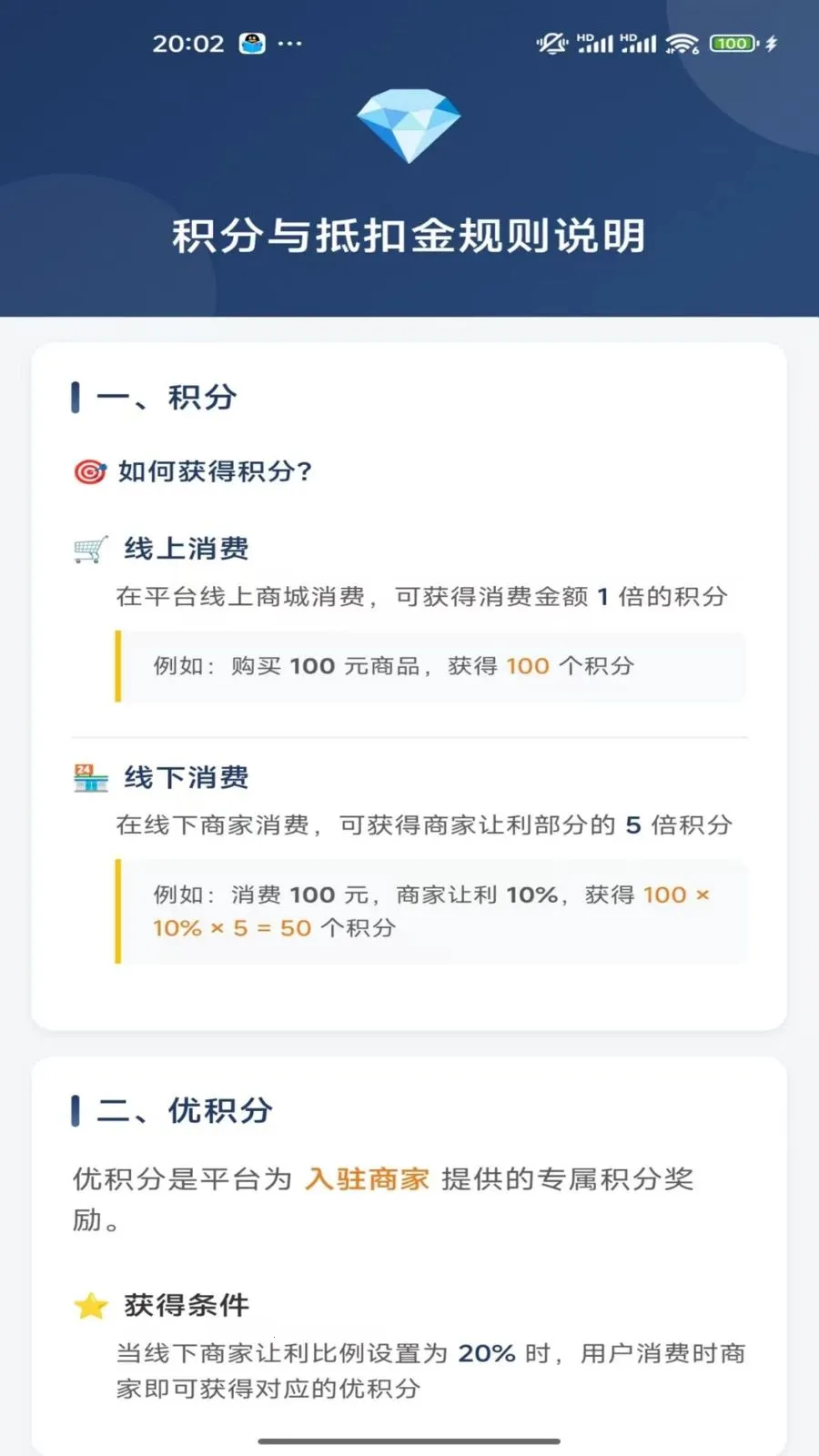Click the red target icon beside 如何获得积分
Image resolution: width=819 pixels, height=1456 pixels.
pos(89,471)
